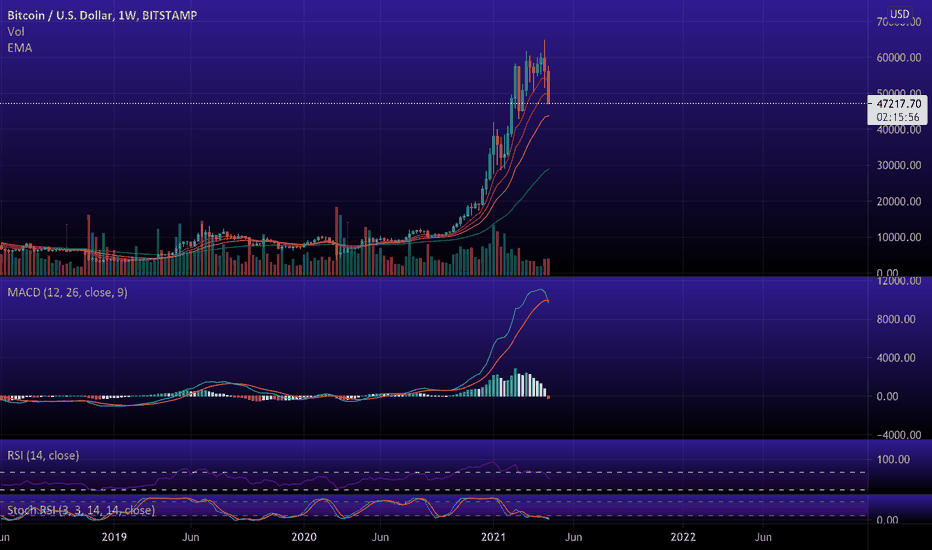Click the 10000.00 price axis label
The image size is (932, 550).
coord(899,237)
